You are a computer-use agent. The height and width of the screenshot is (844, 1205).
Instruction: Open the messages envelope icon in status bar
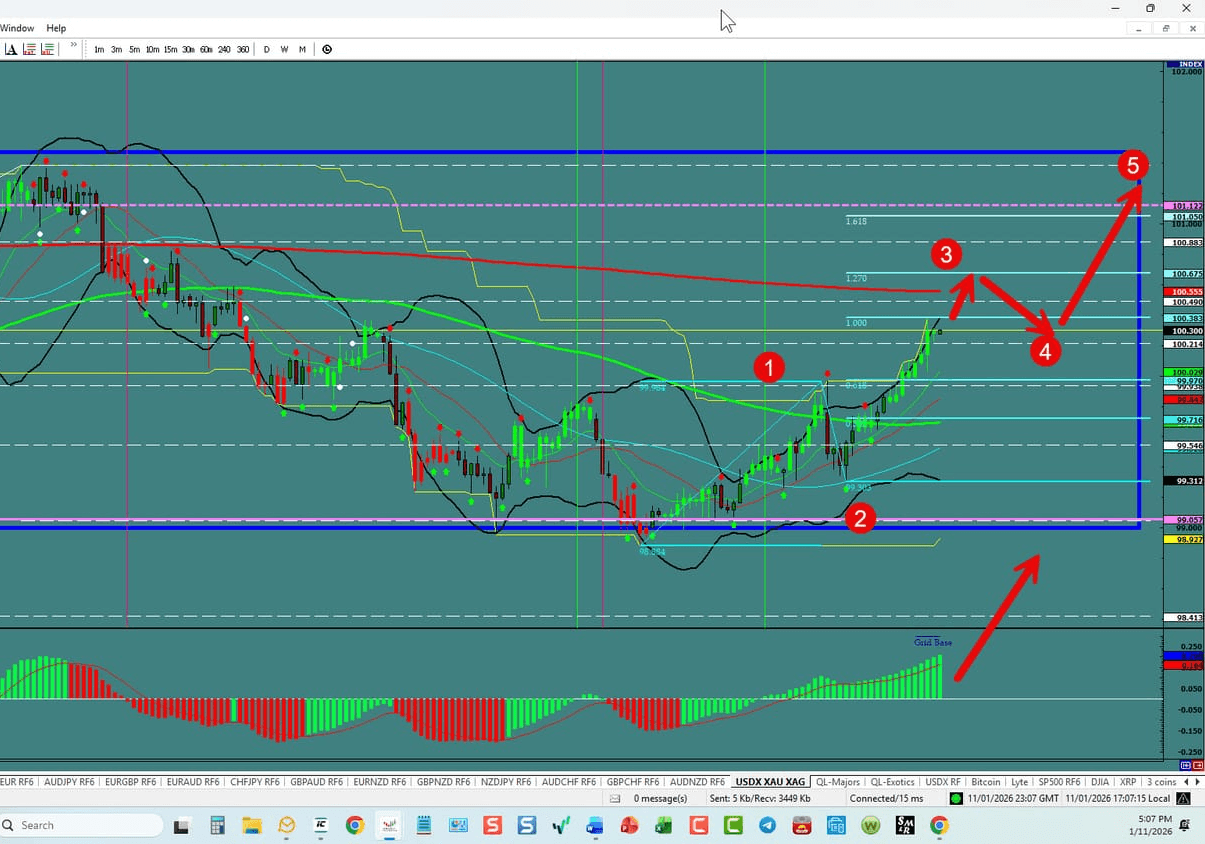(613, 798)
